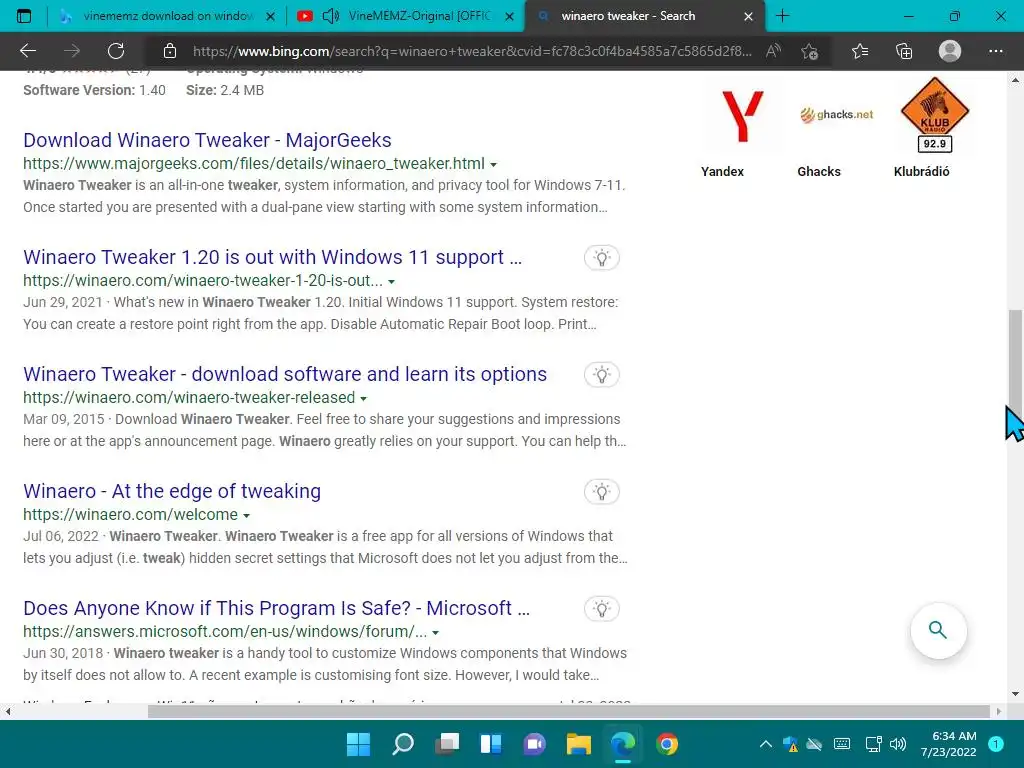
Task: Open Widgets from the taskbar
Action: pos(491,744)
